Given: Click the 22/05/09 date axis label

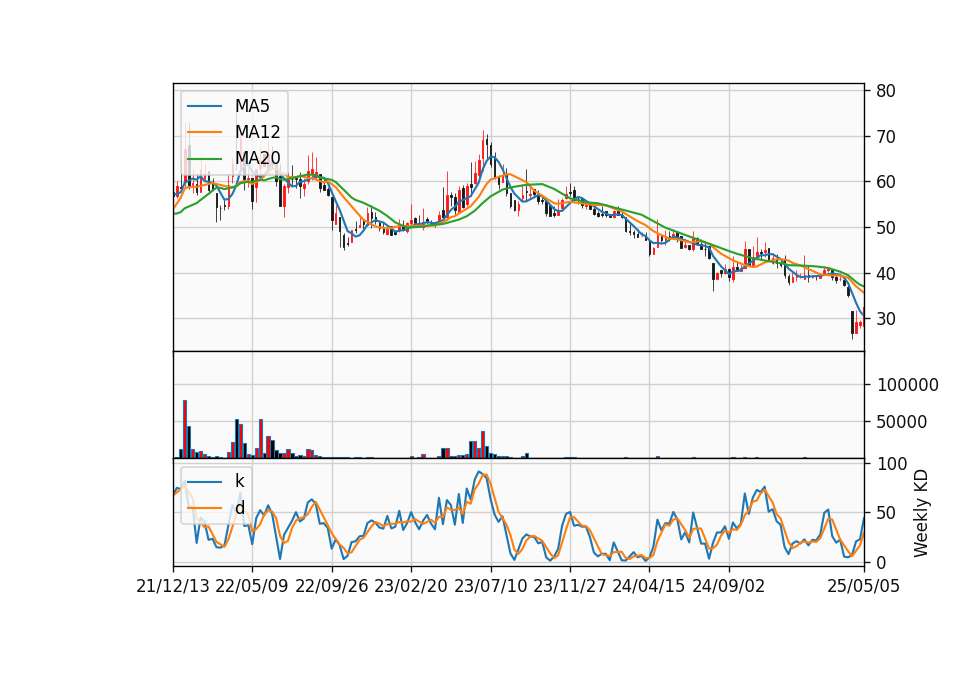Looking at the screenshot, I should tap(252, 586).
